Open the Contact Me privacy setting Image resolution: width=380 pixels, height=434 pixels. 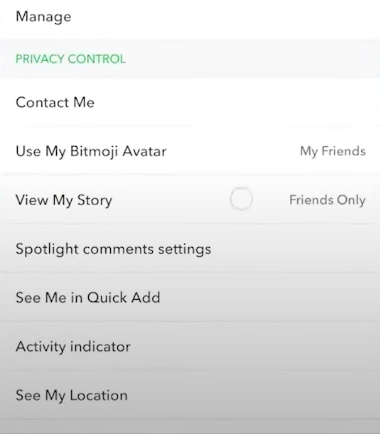click(x=190, y=102)
